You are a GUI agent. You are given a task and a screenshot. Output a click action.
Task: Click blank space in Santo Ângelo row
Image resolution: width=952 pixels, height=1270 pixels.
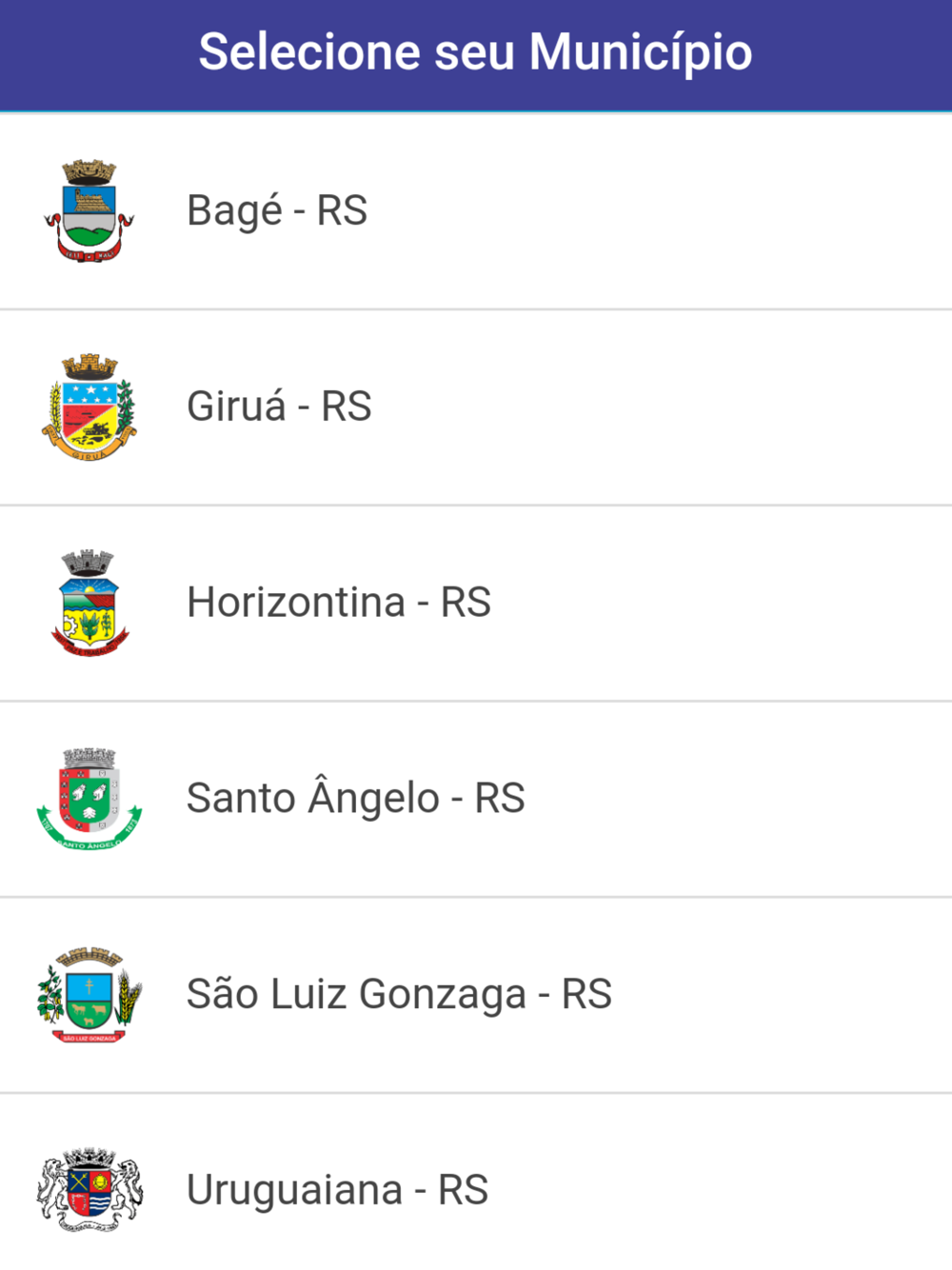coord(743,799)
